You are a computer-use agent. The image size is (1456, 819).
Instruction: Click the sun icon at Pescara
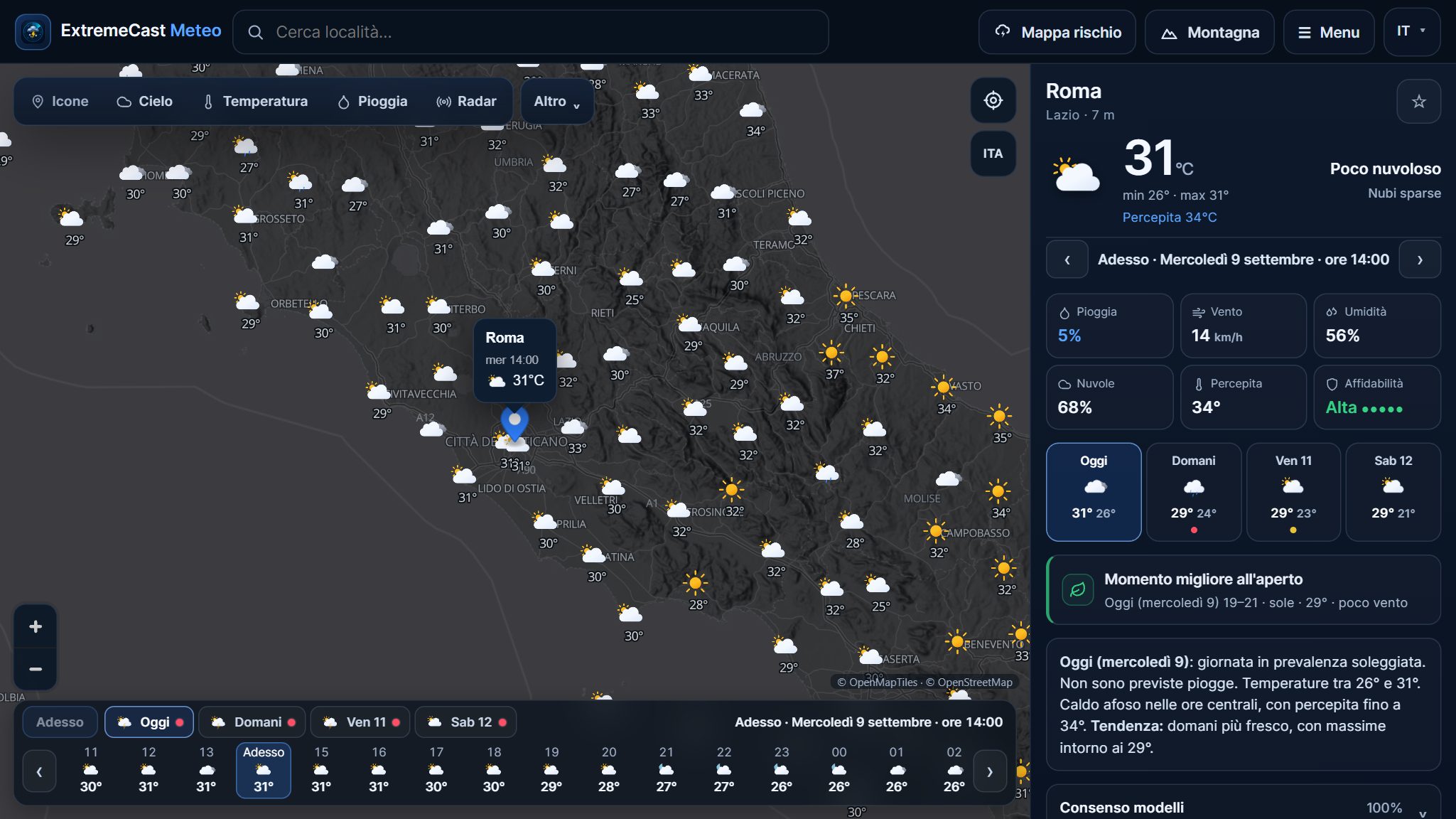pos(846,296)
